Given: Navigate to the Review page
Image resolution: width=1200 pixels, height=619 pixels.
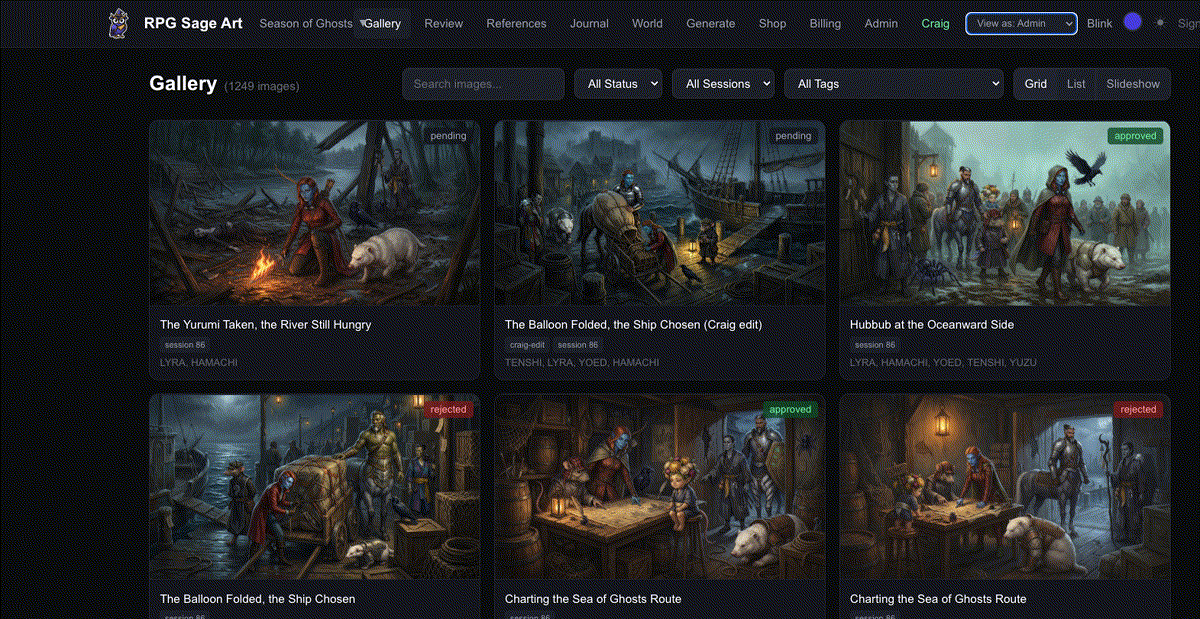Looking at the screenshot, I should point(443,23).
